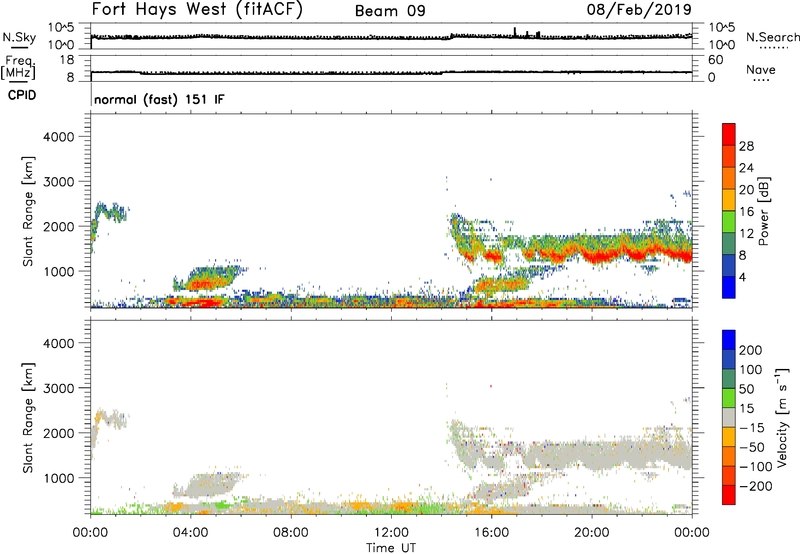Select the "Power [dB]" colorbar title
The image size is (800, 554).
764,211
